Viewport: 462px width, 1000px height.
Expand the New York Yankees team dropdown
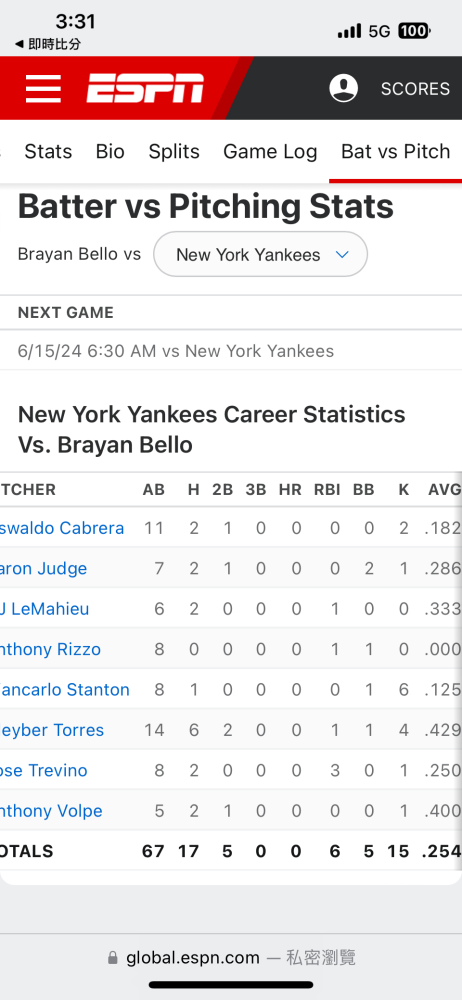[260, 254]
